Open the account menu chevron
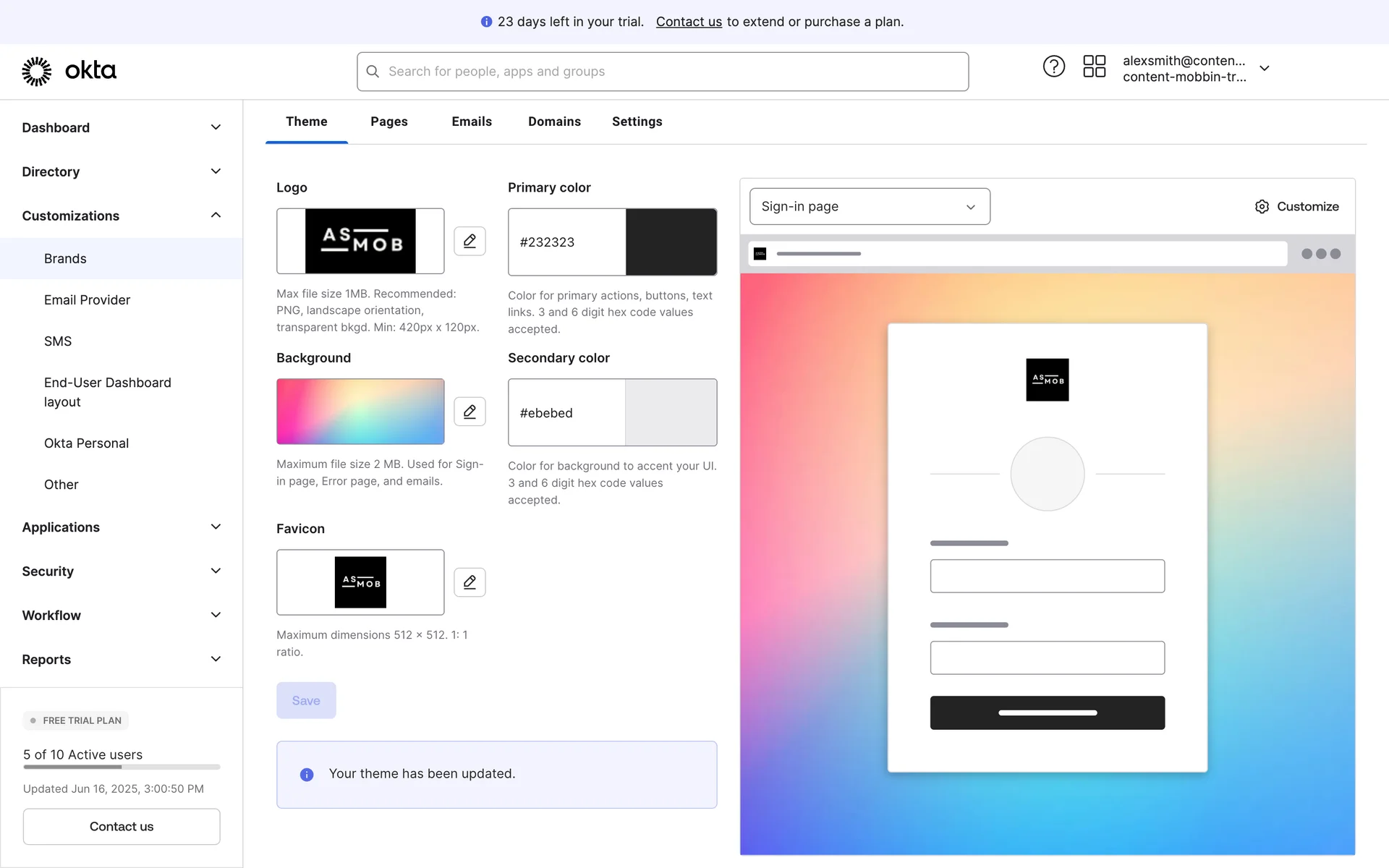Screen dimensions: 1389x868 (x=1264, y=69)
